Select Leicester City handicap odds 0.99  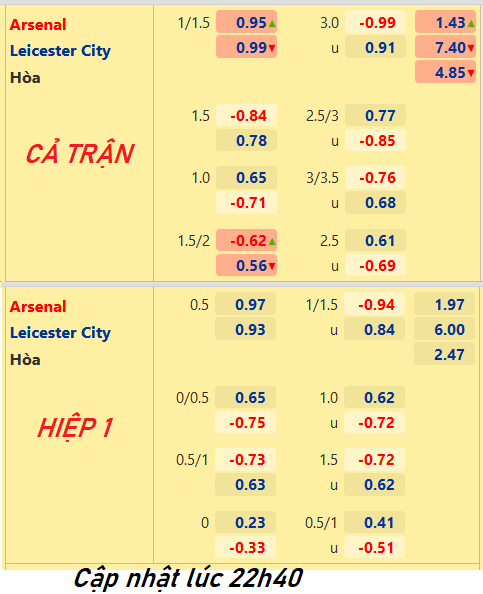point(246,47)
